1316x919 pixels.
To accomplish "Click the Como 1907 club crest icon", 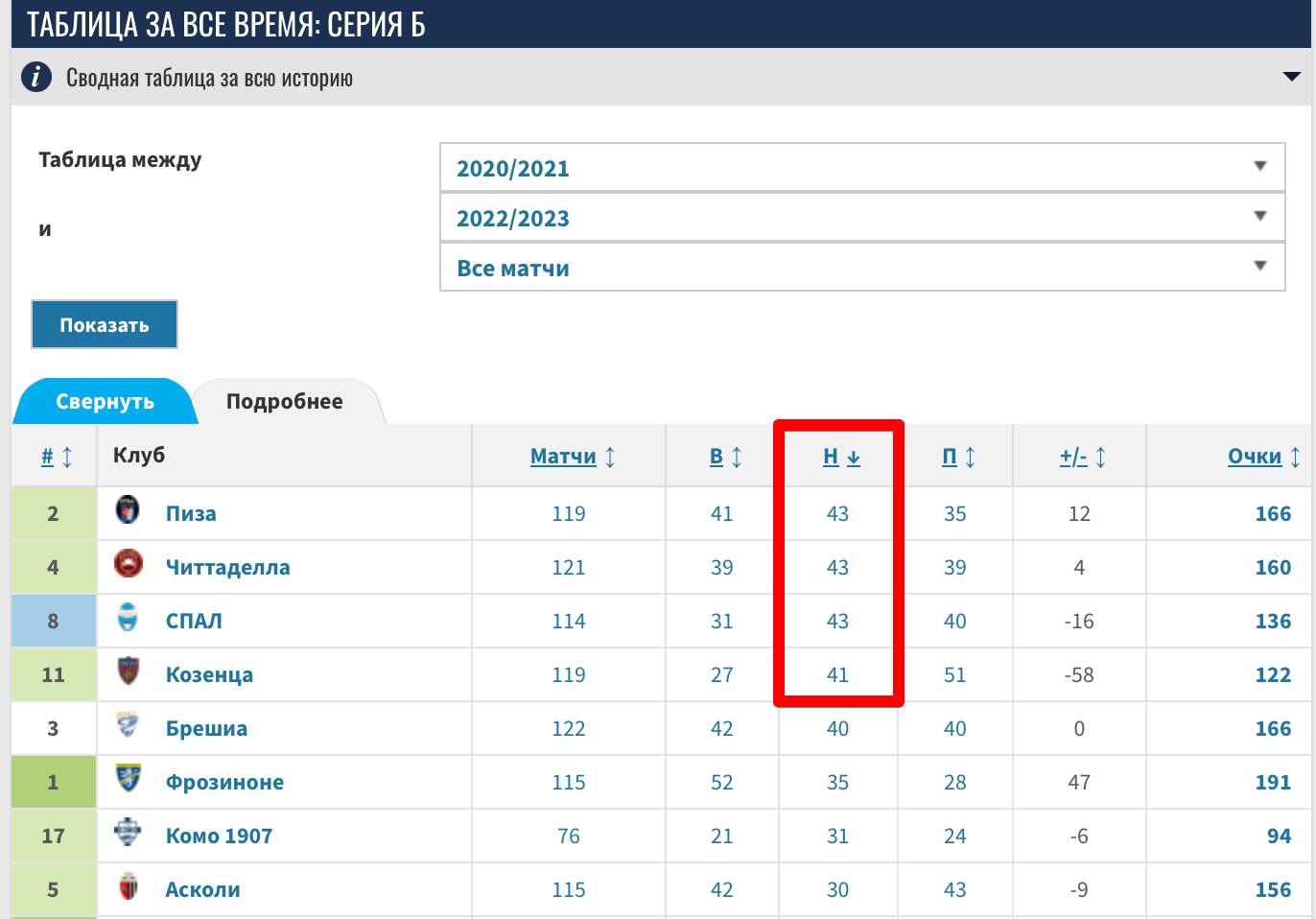I will tap(128, 832).
